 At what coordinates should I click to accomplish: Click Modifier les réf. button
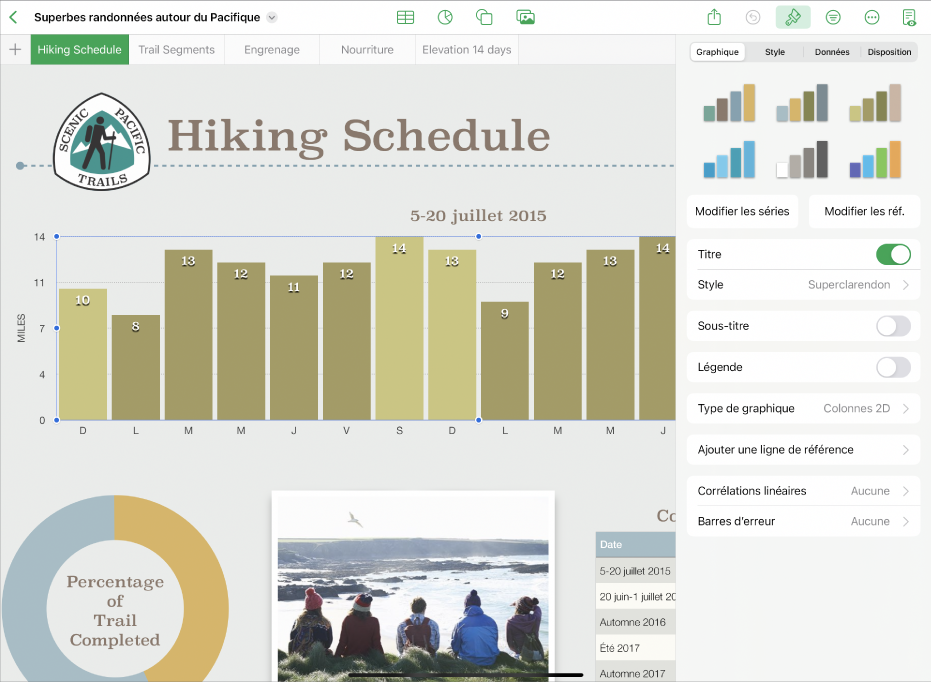click(x=864, y=211)
